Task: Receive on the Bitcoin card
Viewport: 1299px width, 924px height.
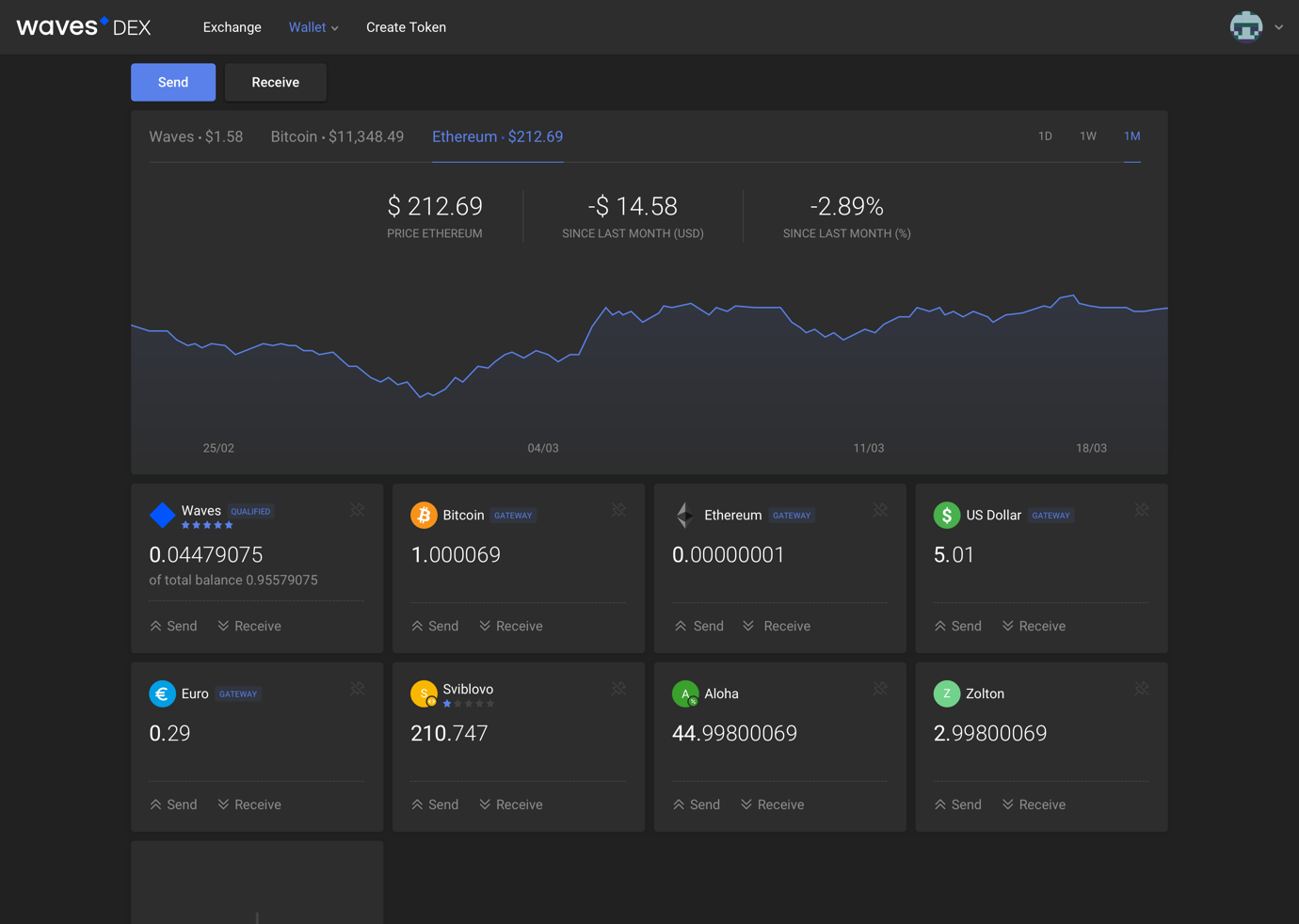Action: click(511, 626)
